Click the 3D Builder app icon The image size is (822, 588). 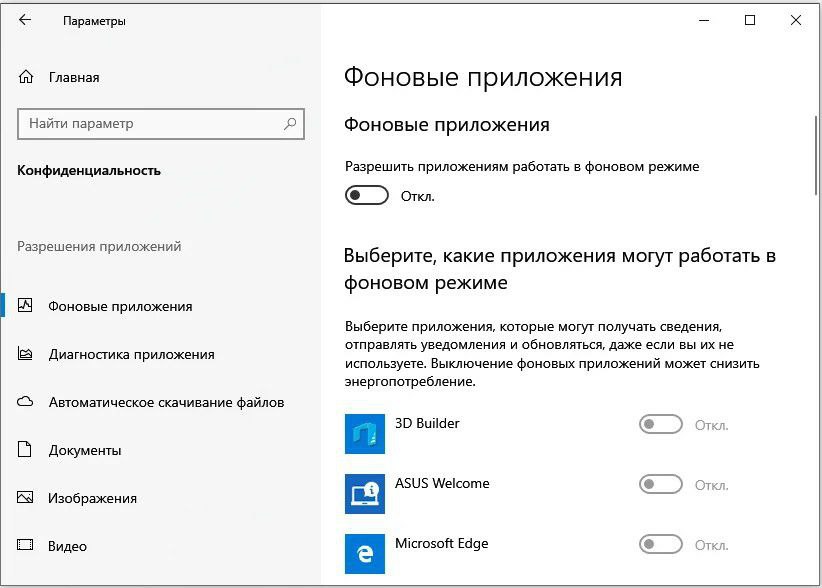tap(365, 434)
